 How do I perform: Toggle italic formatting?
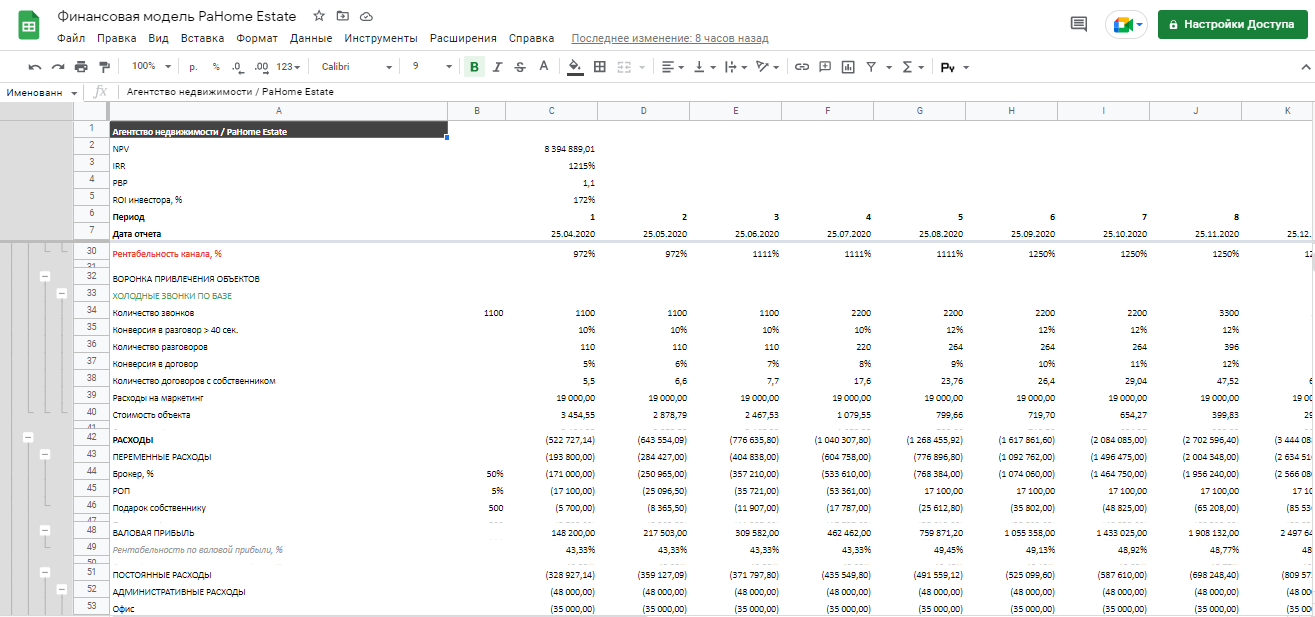point(497,67)
